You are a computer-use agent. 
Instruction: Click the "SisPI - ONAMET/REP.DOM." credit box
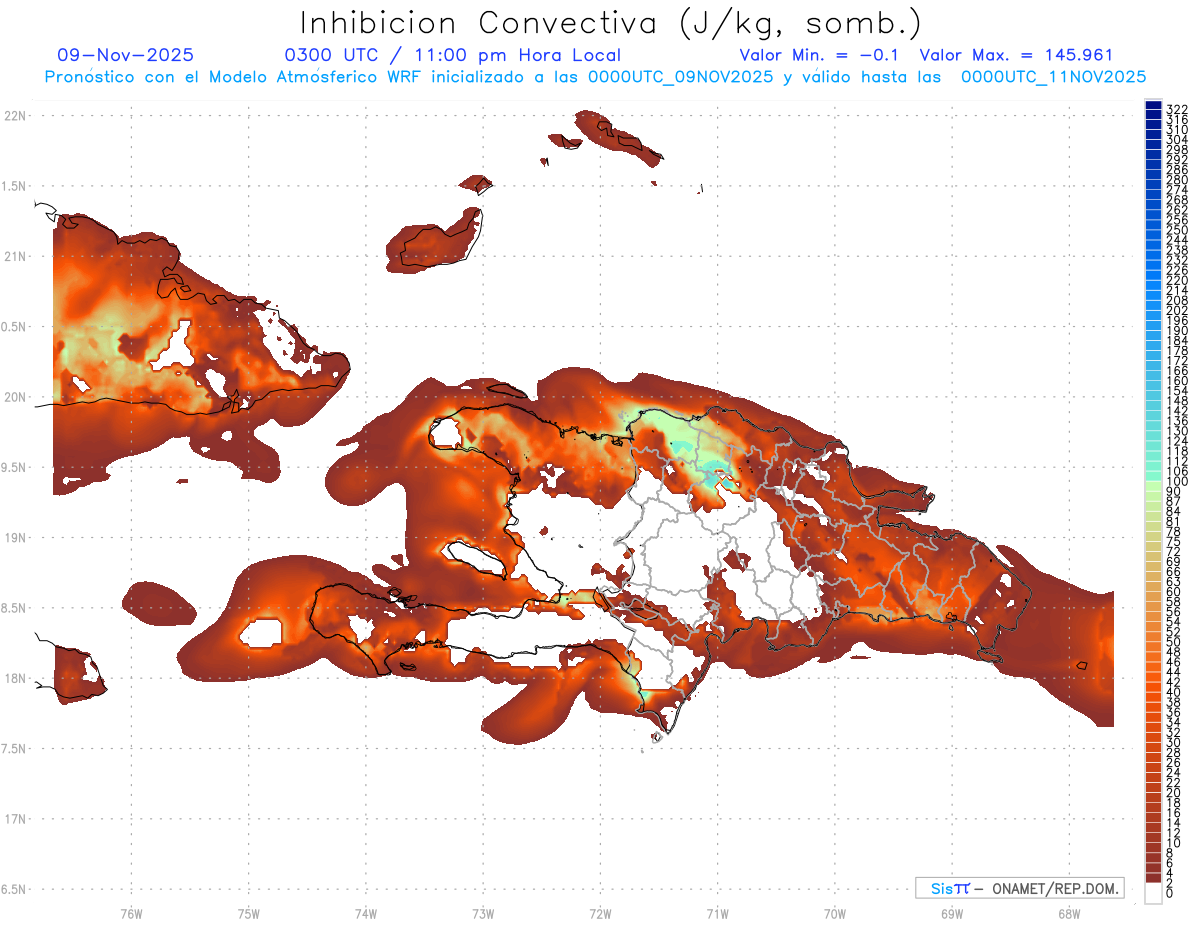point(1019,888)
